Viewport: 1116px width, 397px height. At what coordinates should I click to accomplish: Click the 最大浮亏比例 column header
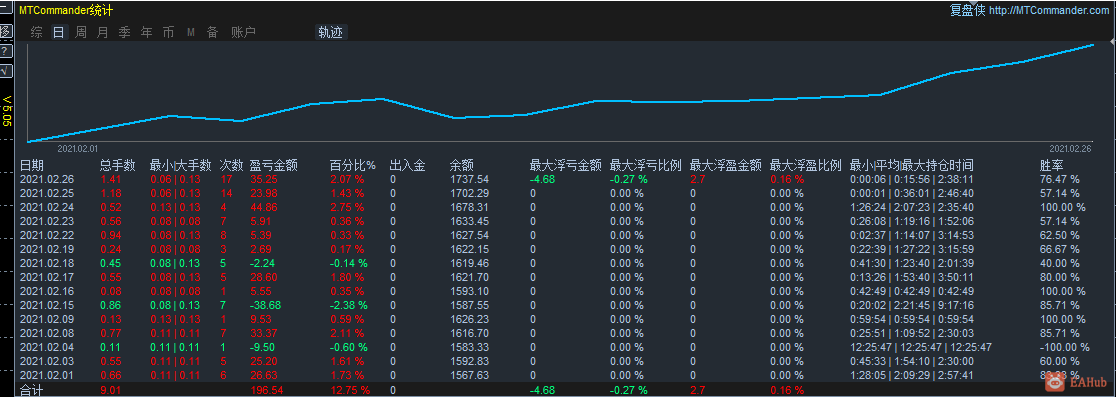point(645,165)
